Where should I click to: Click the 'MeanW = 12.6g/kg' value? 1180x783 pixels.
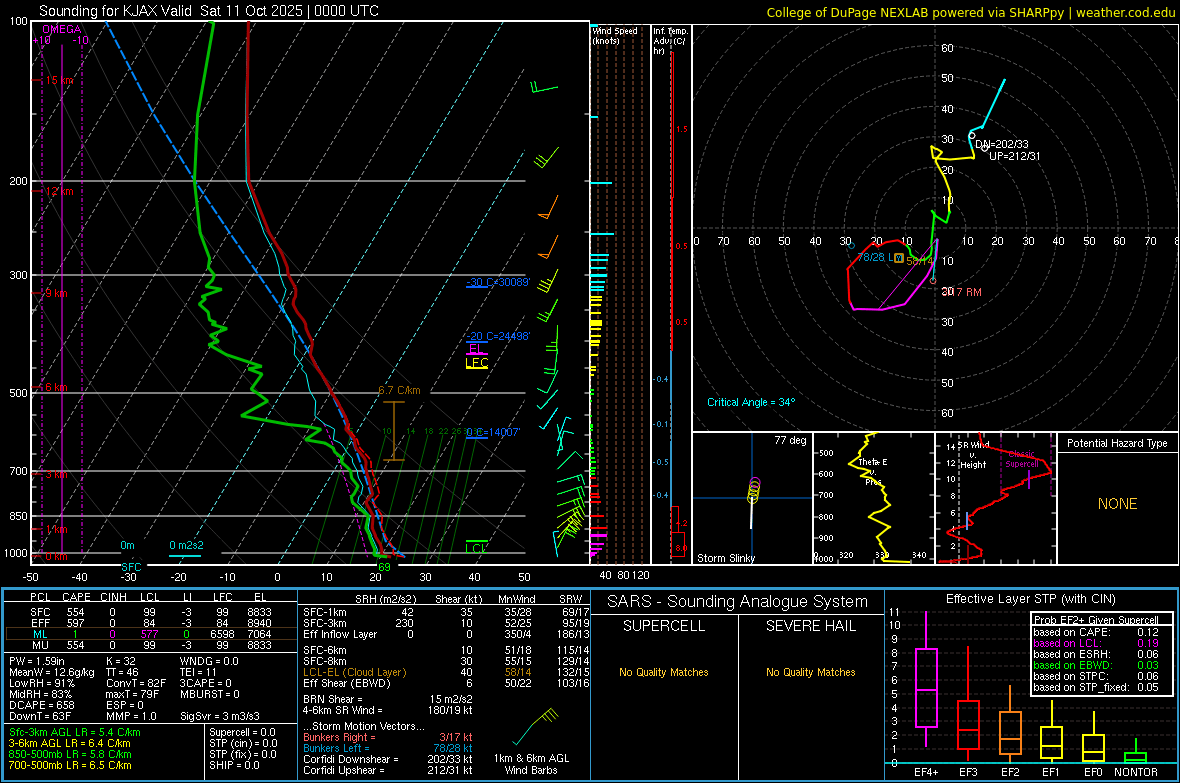(52, 672)
